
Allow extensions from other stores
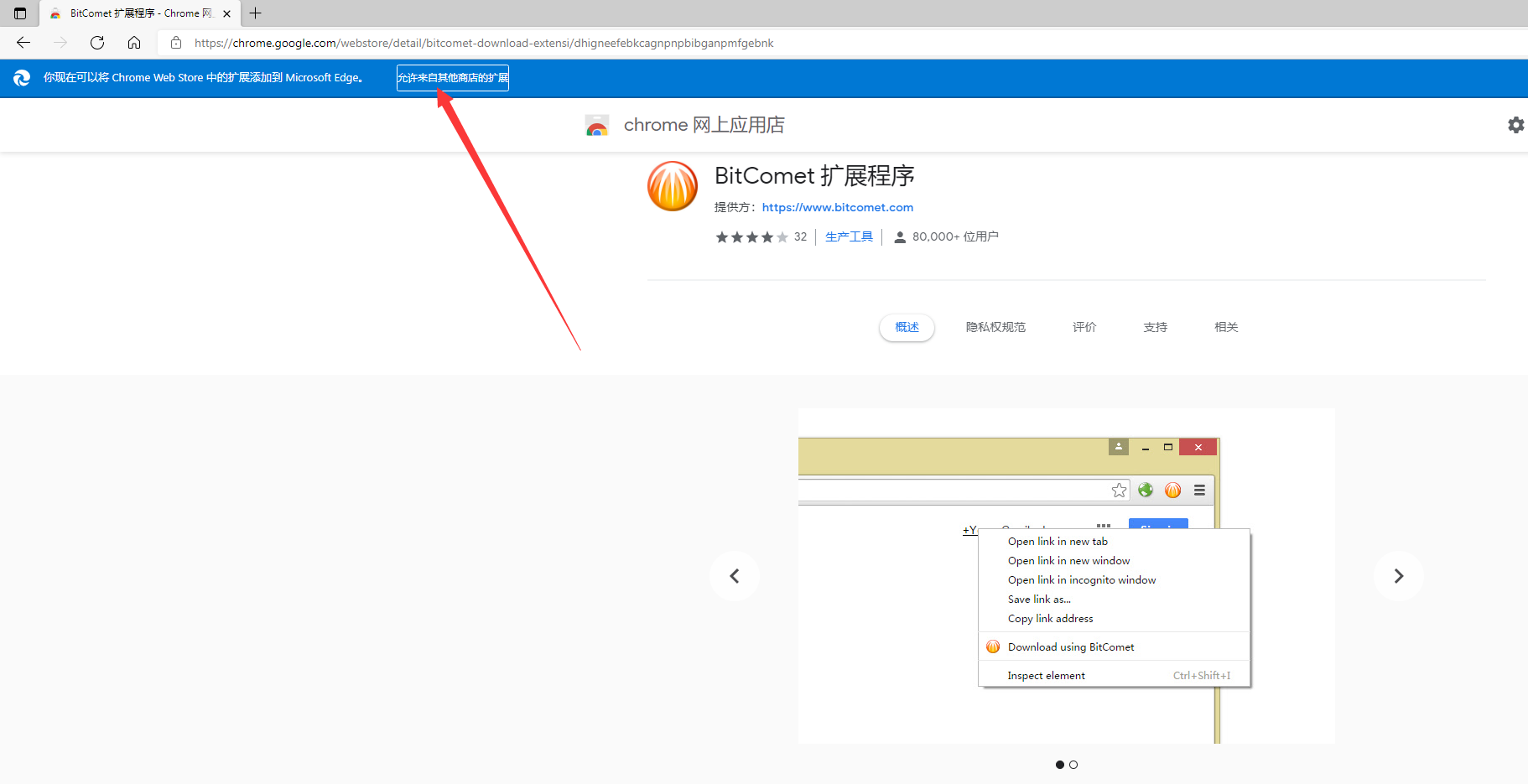(453, 78)
